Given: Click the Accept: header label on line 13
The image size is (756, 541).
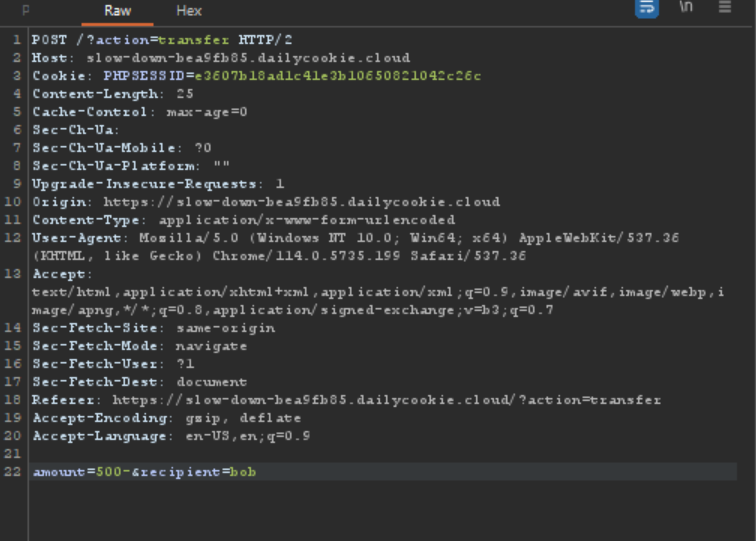Looking at the screenshot, I should click(x=62, y=274).
